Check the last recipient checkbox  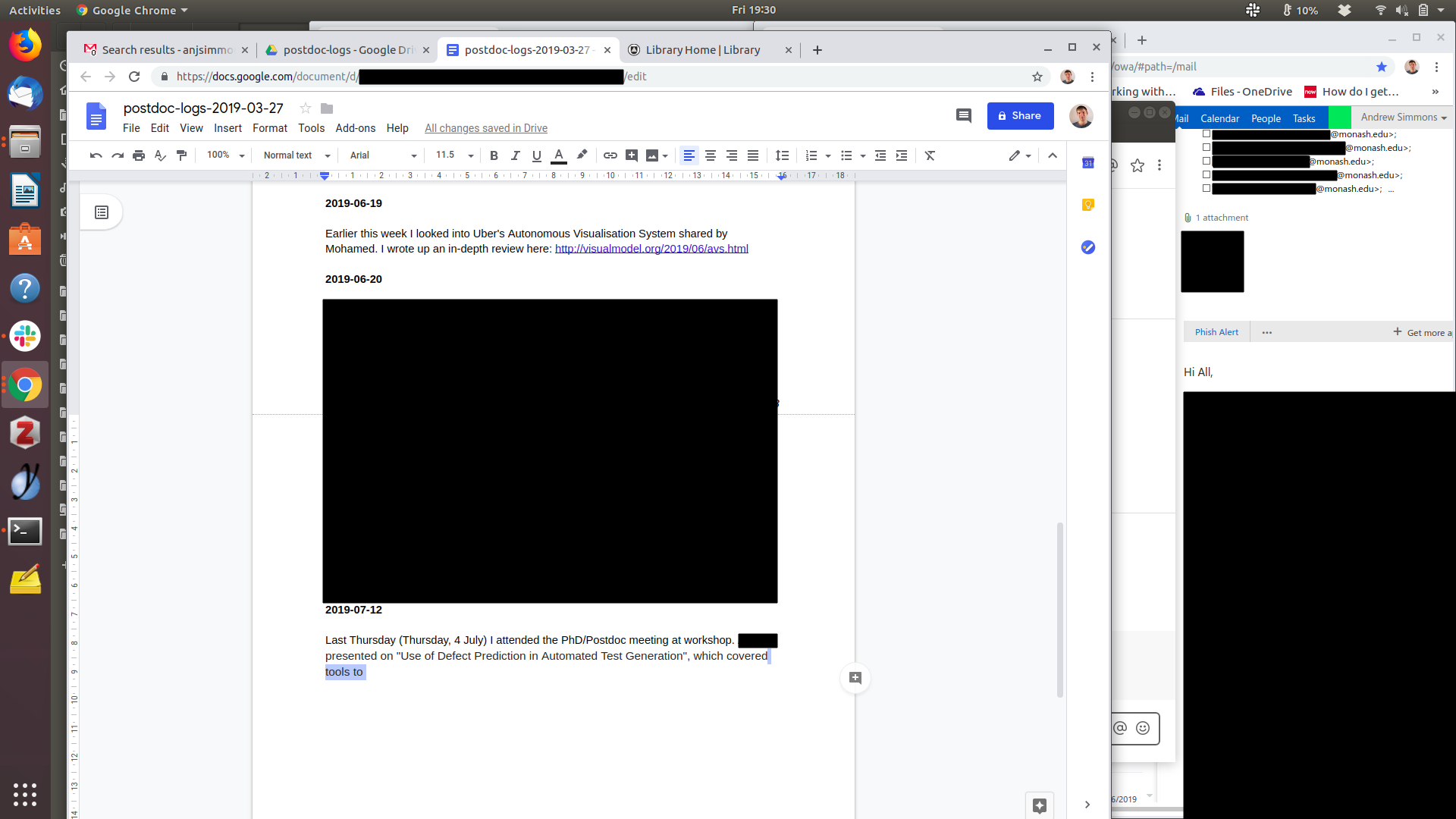click(x=1207, y=189)
